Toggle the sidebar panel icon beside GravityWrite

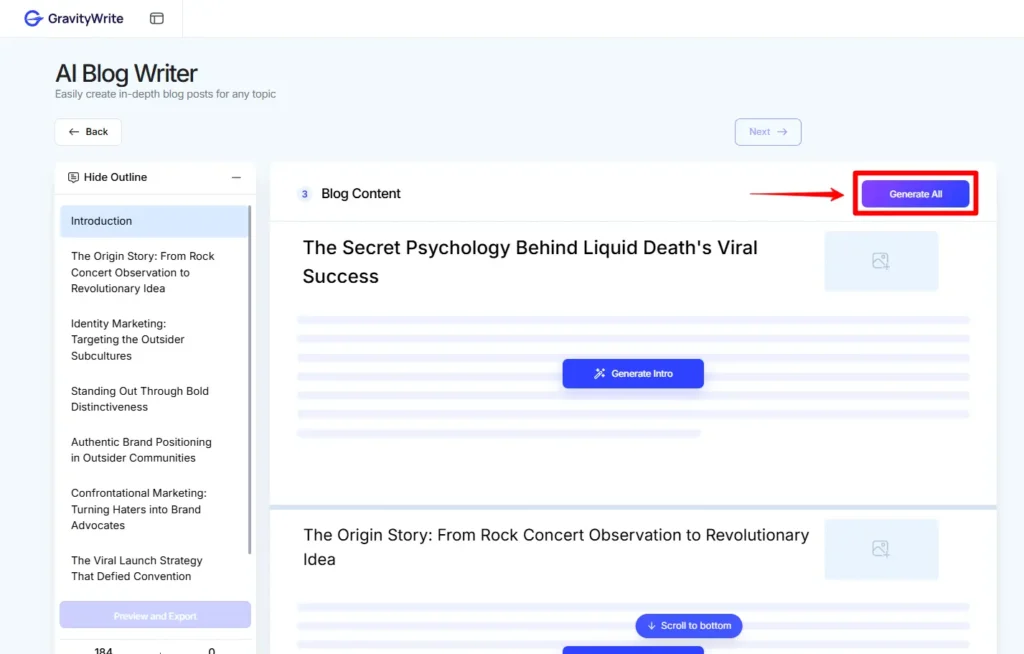coord(157,18)
